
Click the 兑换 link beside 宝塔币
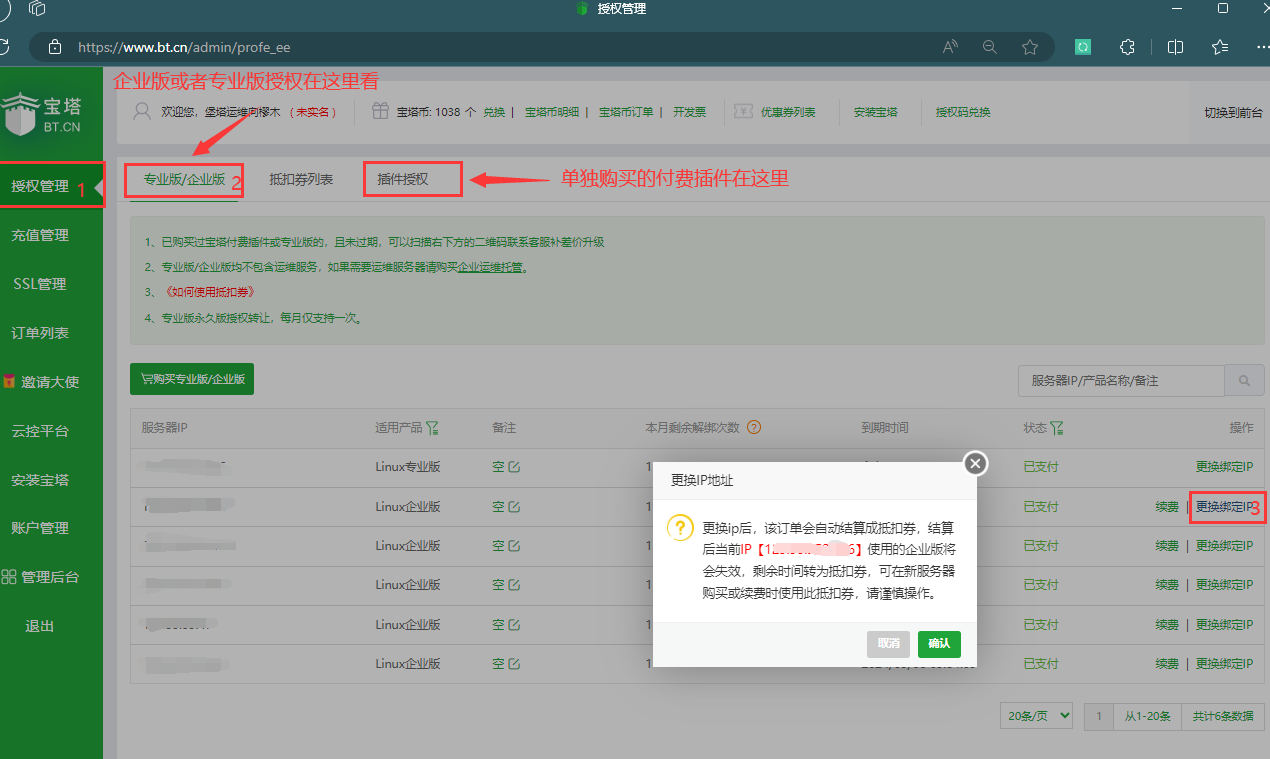(x=494, y=112)
